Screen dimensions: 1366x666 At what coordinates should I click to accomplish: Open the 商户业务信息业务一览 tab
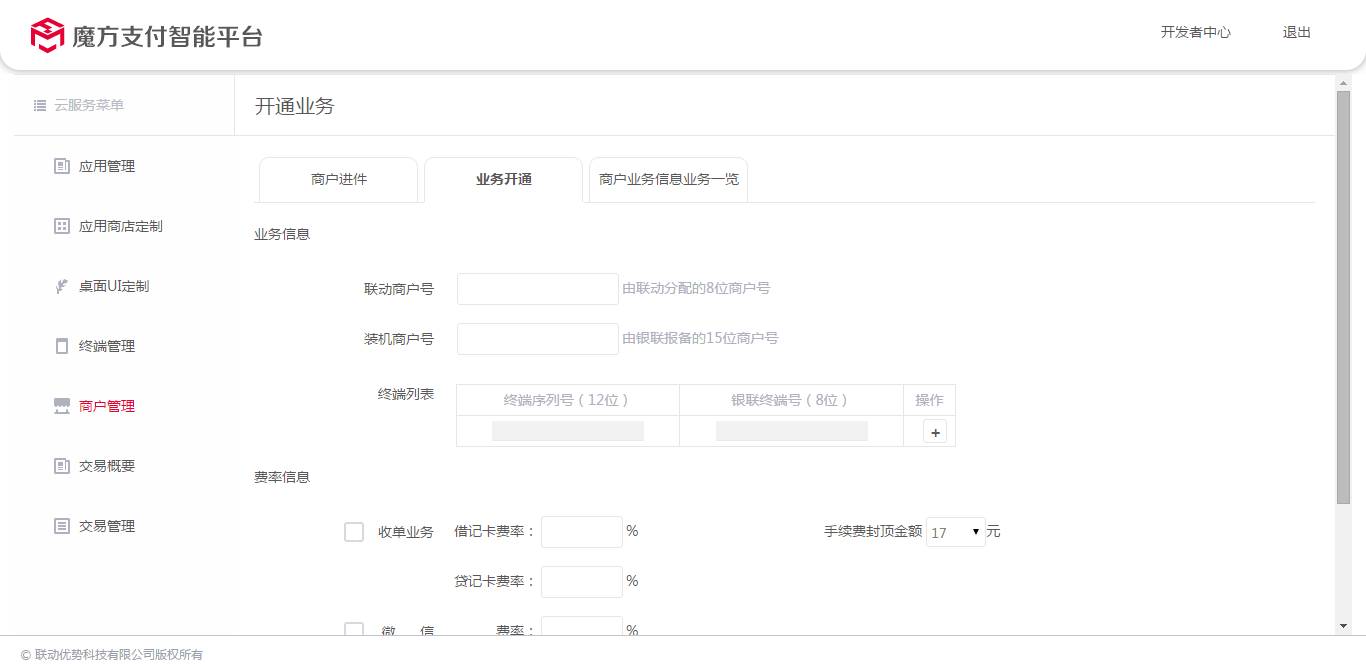[x=668, y=180]
